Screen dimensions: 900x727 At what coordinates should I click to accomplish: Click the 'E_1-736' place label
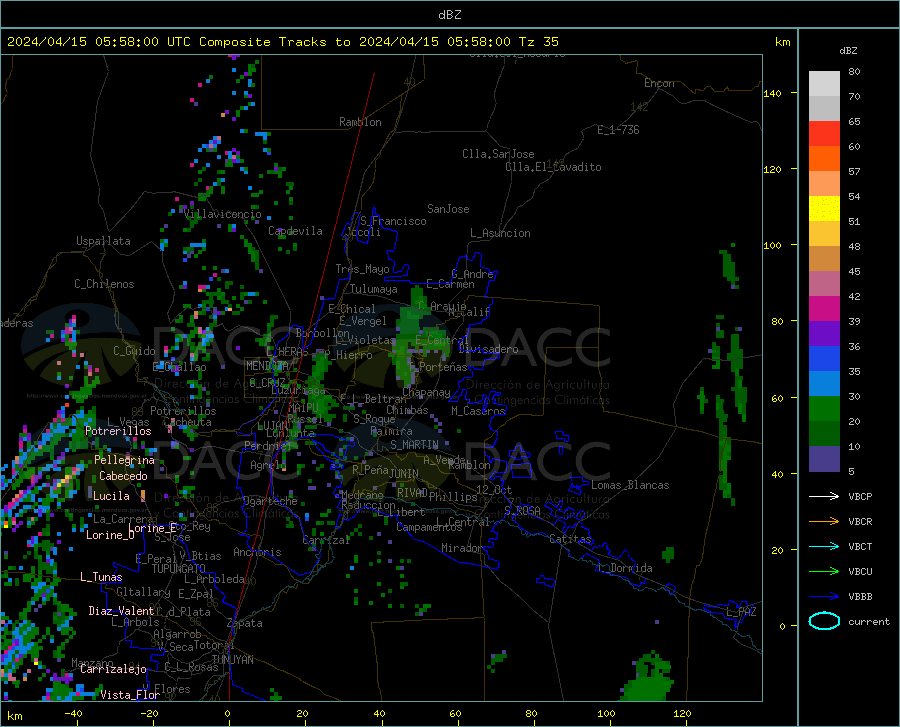pos(618,130)
